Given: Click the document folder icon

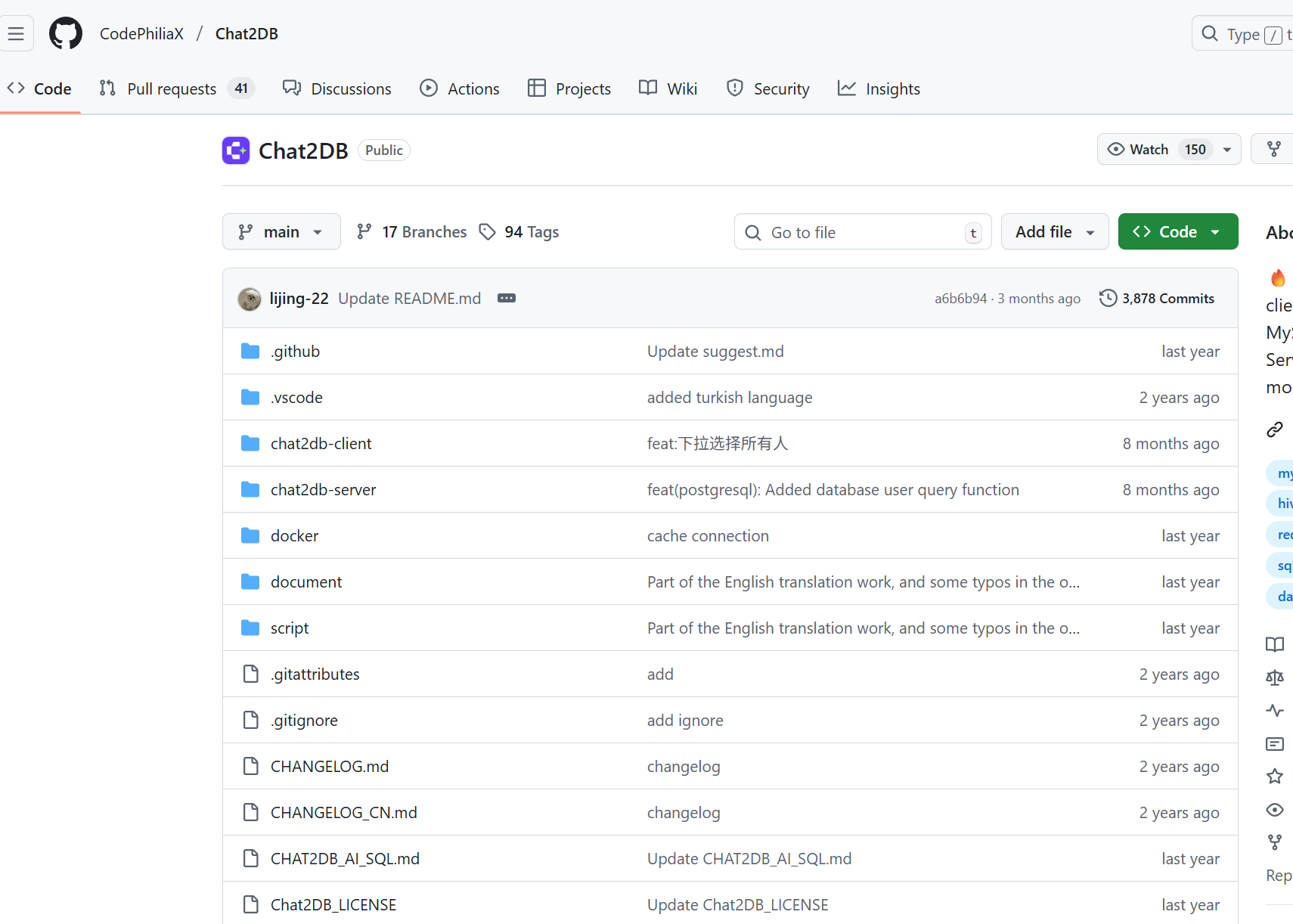Looking at the screenshot, I should pyautogui.click(x=250, y=581).
